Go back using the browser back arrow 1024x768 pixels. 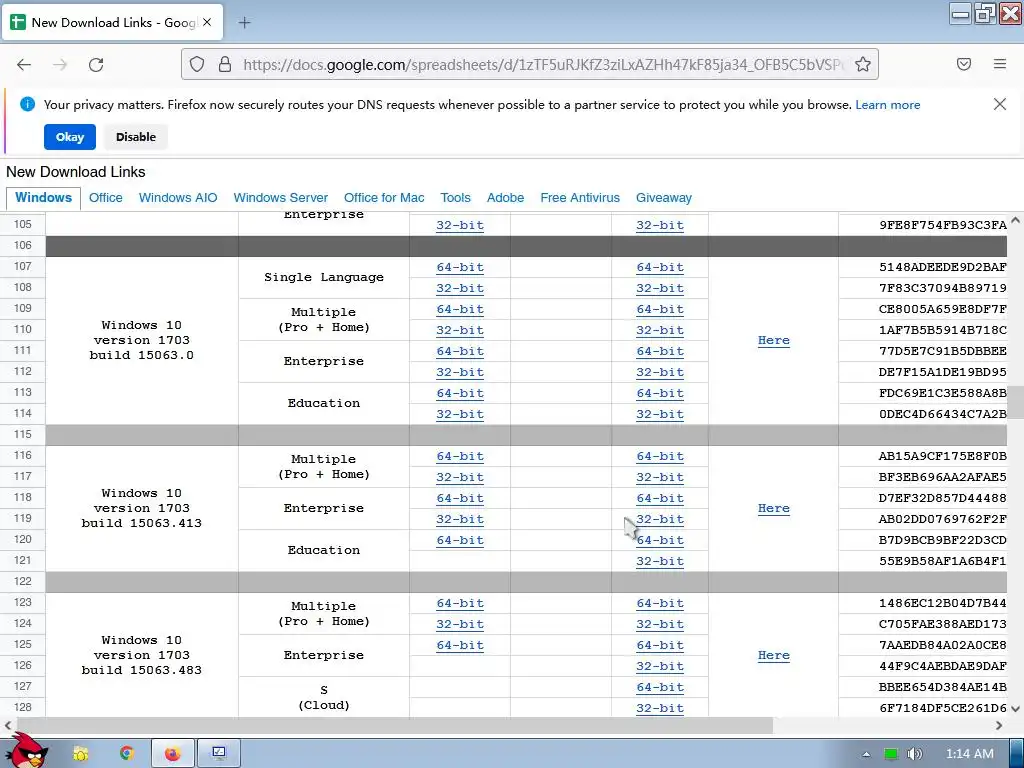(x=24, y=64)
